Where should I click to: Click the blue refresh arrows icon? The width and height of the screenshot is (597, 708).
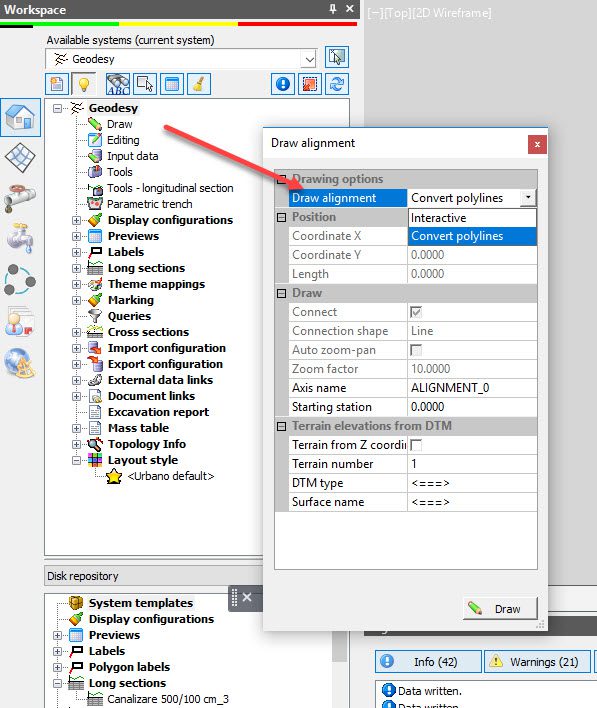tap(337, 84)
